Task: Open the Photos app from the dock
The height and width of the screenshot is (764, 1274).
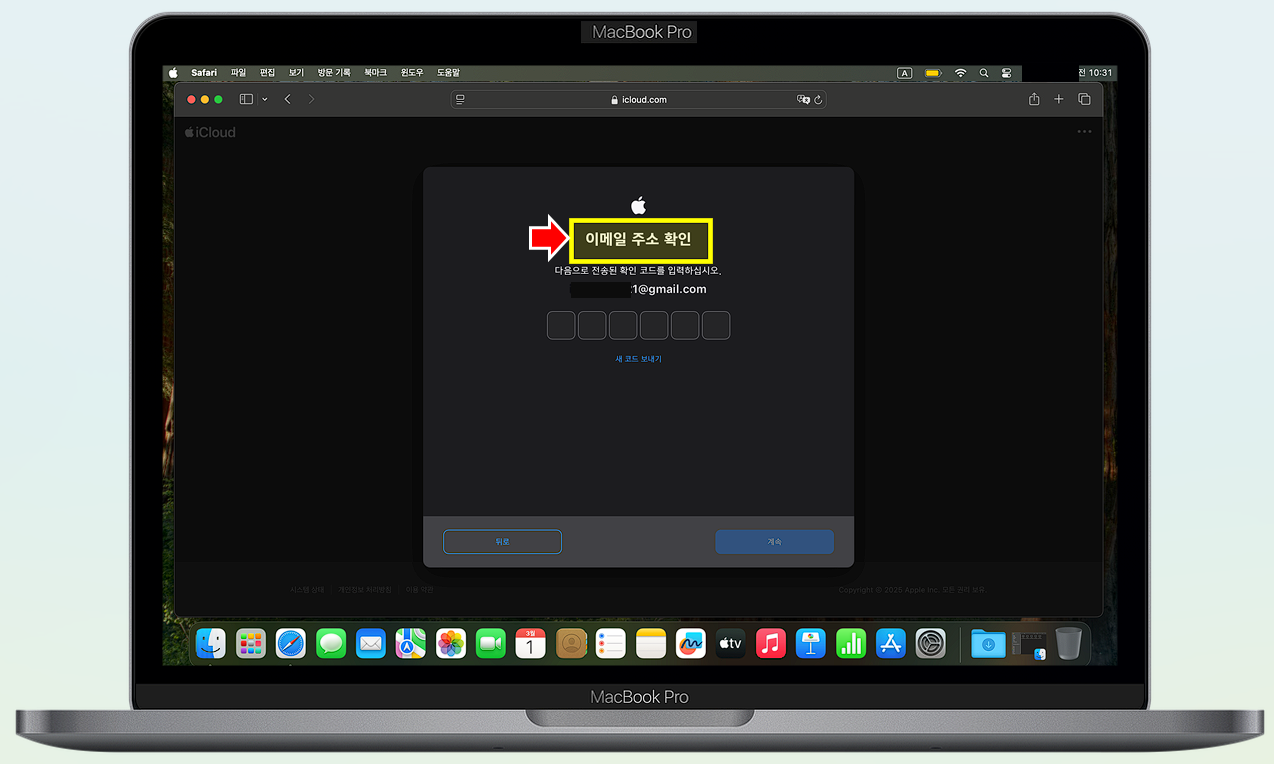Action: click(451, 643)
